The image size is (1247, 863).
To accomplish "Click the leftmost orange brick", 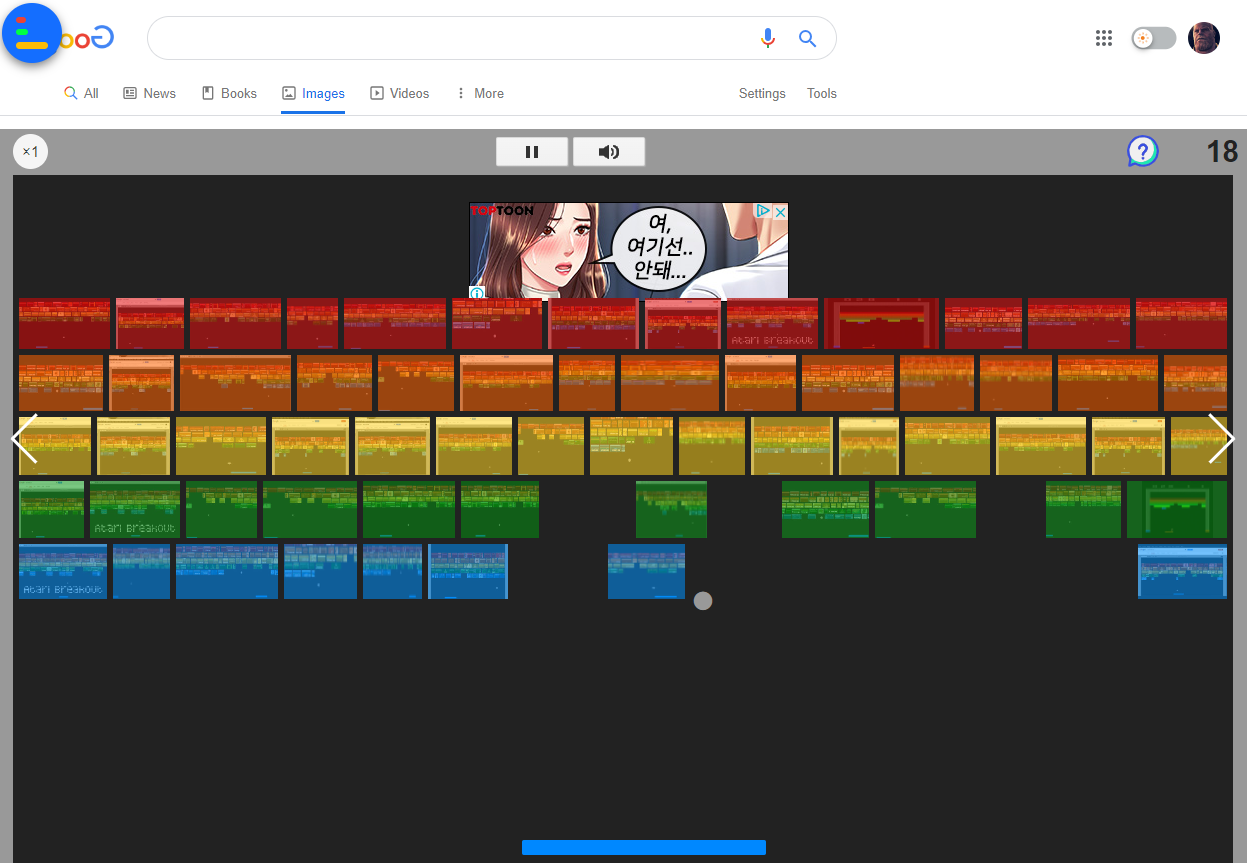I will pos(61,383).
